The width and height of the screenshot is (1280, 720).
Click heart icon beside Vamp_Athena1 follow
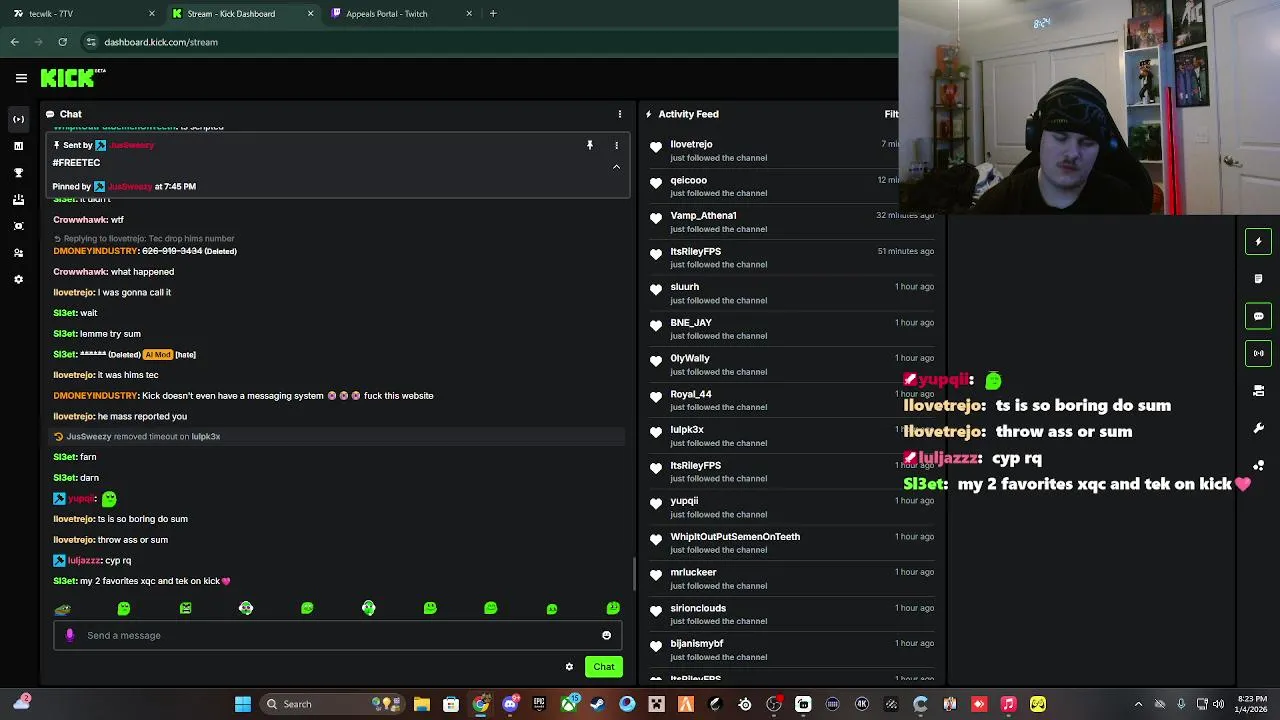click(656, 218)
